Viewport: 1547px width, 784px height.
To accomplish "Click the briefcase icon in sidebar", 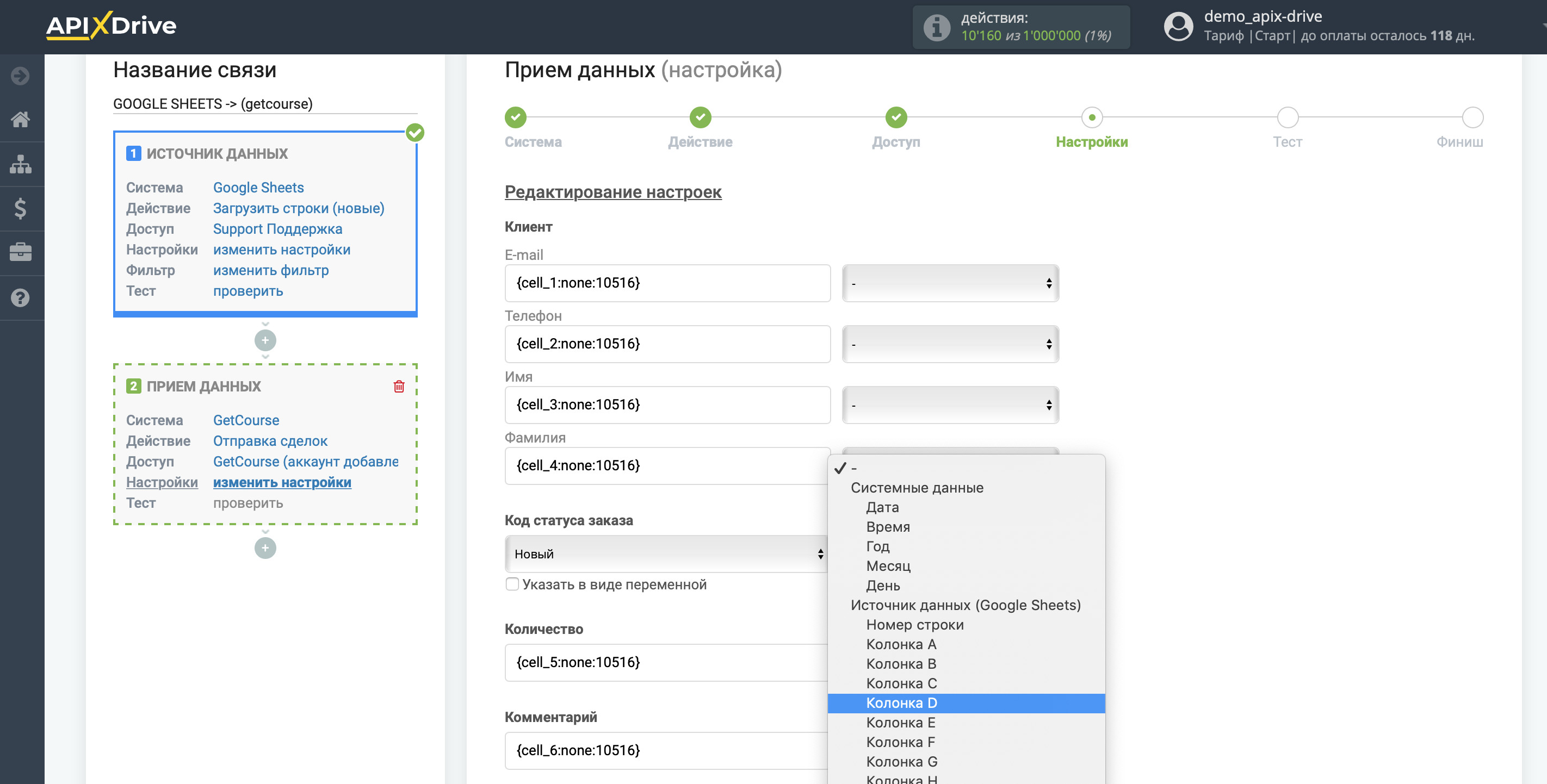I will pyautogui.click(x=21, y=253).
